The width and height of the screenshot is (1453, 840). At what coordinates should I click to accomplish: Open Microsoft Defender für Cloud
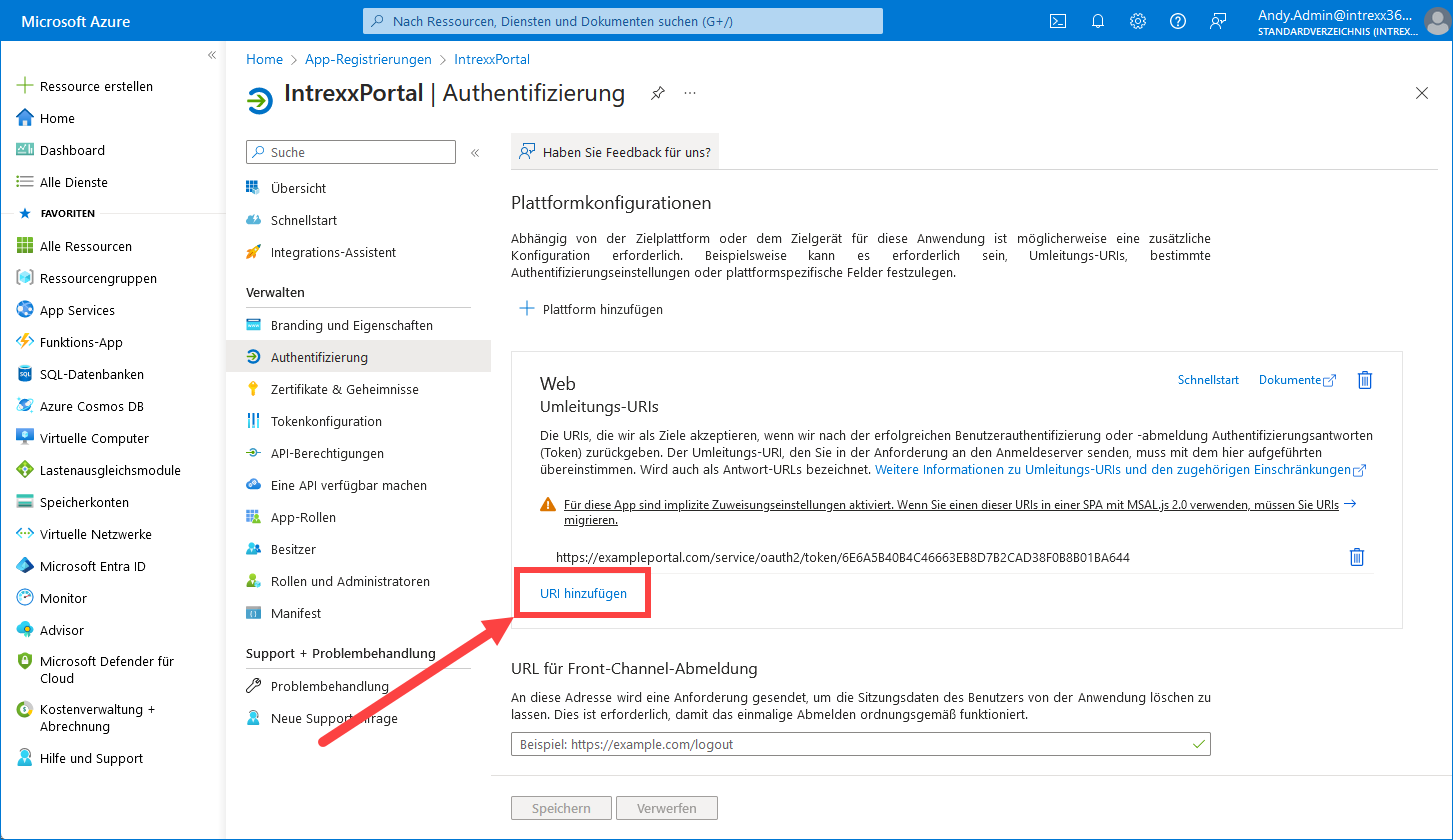pyautogui.click(x=95, y=669)
